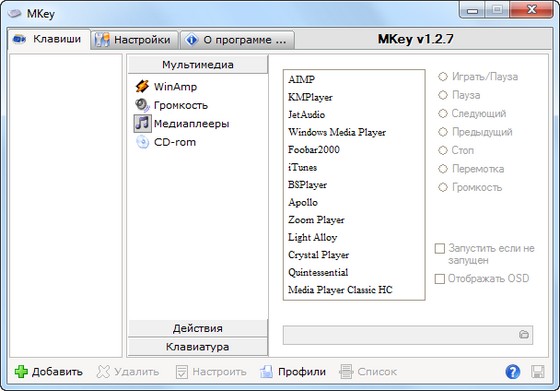The height and width of the screenshot is (391, 560).
Task: Click the Список button label
Action: pyautogui.click(x=377, y=372)
